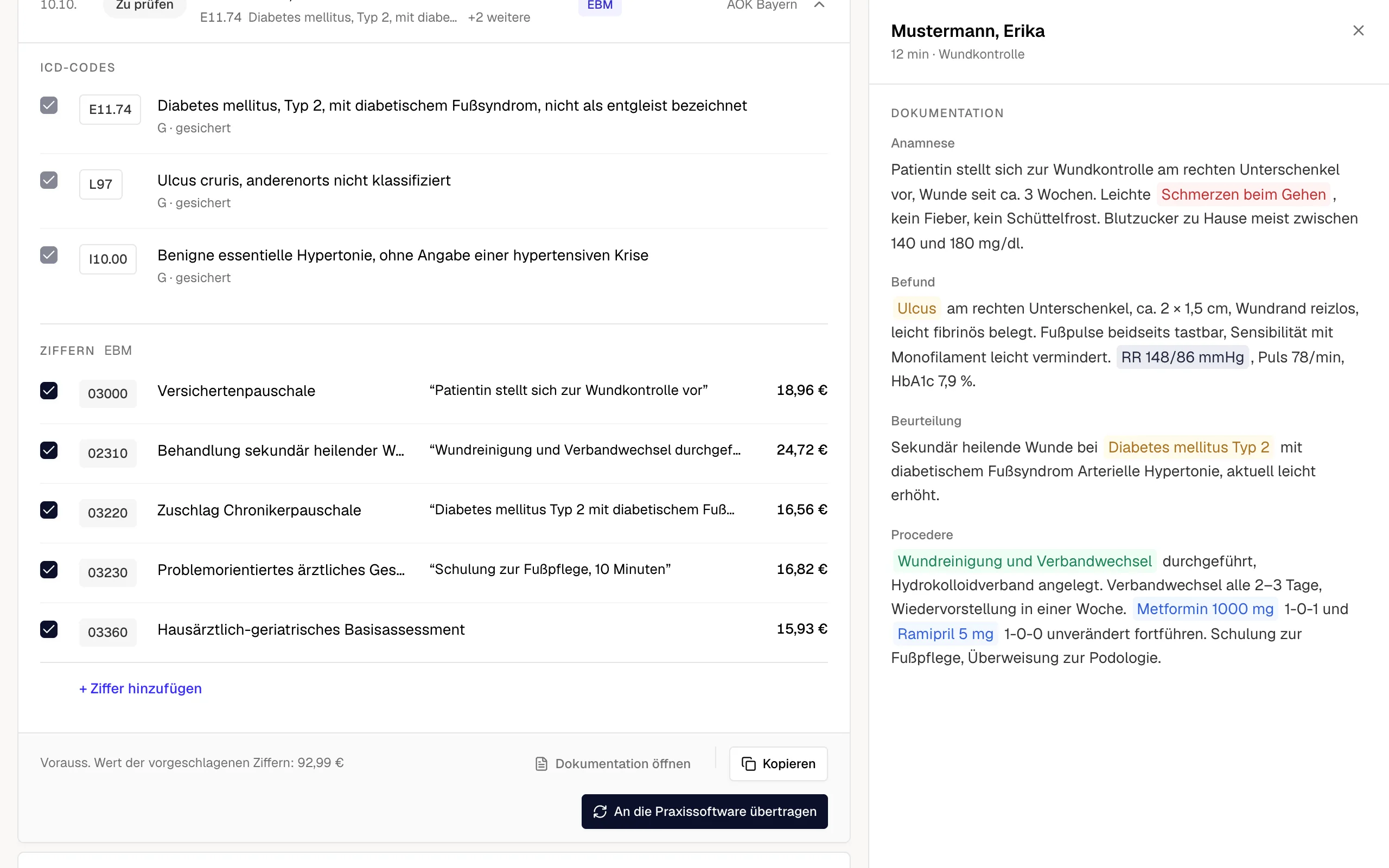Click 'Ramipril 5 mg' medication tag
Screen dimensions: 1389x868
click(x=945, y=634)
